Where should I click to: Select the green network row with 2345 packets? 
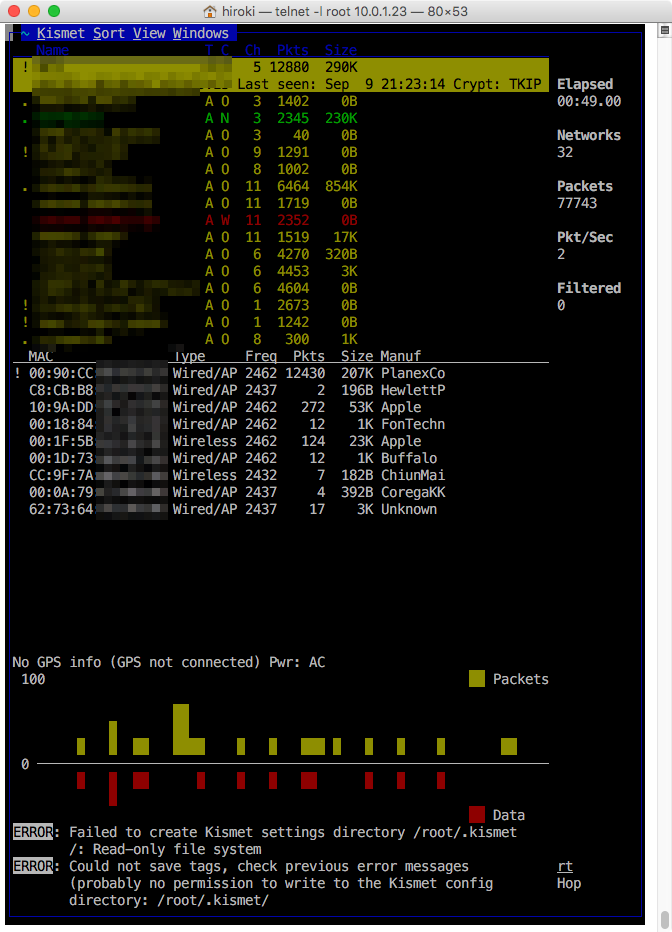click(x=280, y=118)
